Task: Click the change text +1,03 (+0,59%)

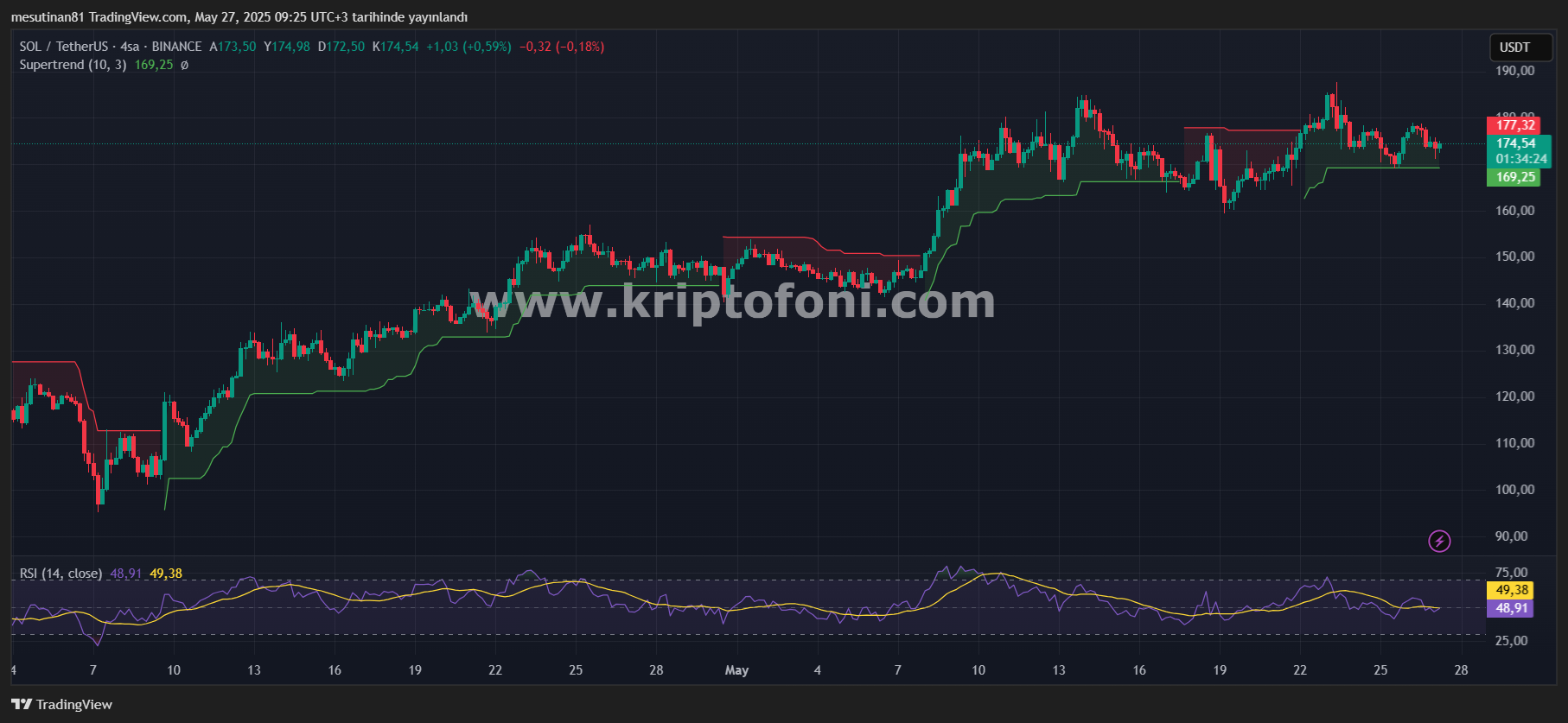Action: click(468, 47)
